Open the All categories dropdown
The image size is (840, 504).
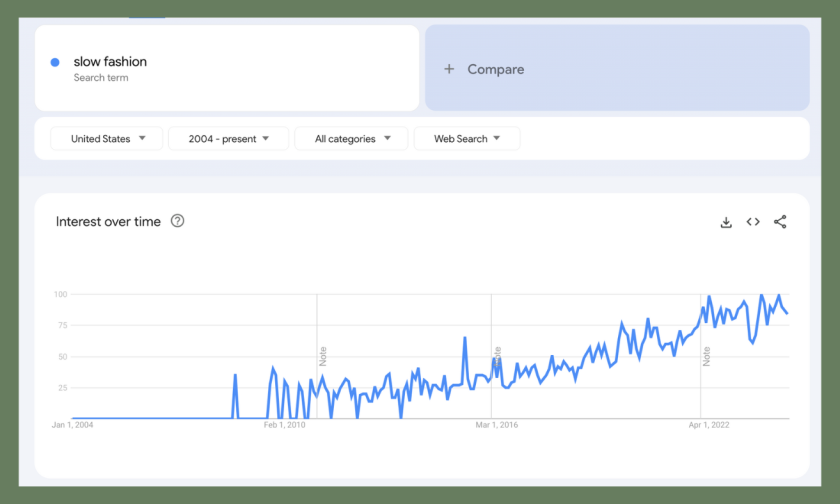pyautogui.click(x=351, y=139)
